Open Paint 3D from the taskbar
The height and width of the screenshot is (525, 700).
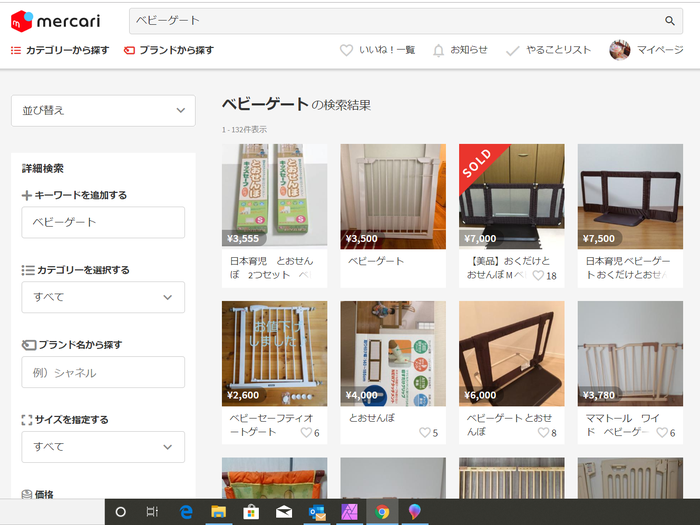415,512
